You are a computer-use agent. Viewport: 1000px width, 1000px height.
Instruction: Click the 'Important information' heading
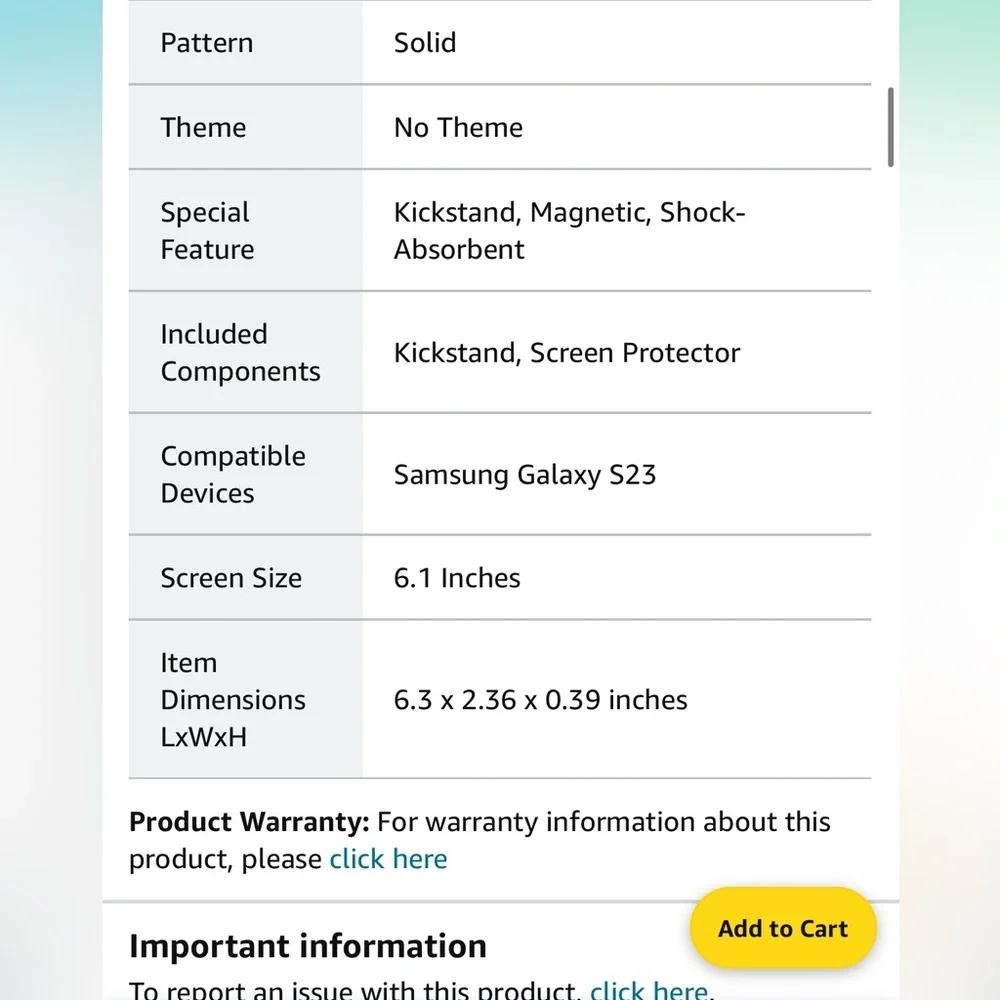click(x=308, y=945)
